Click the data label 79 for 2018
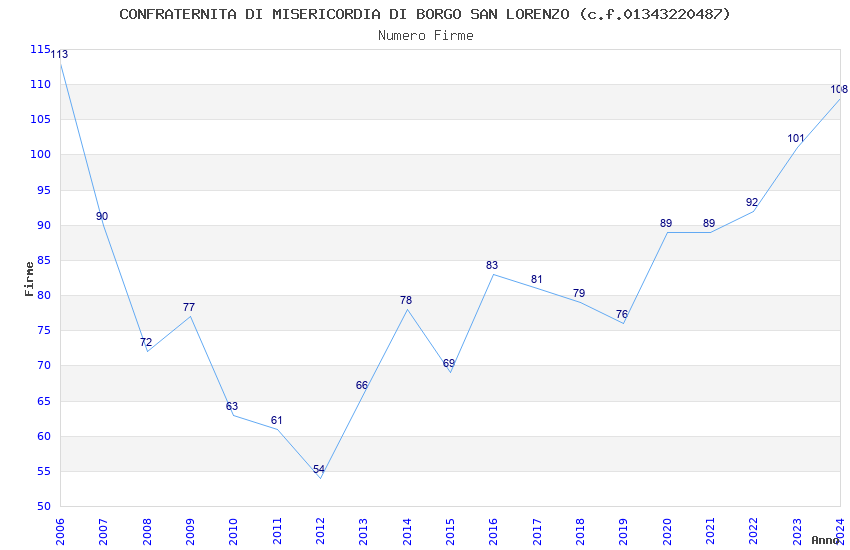 tap(579, 293)
